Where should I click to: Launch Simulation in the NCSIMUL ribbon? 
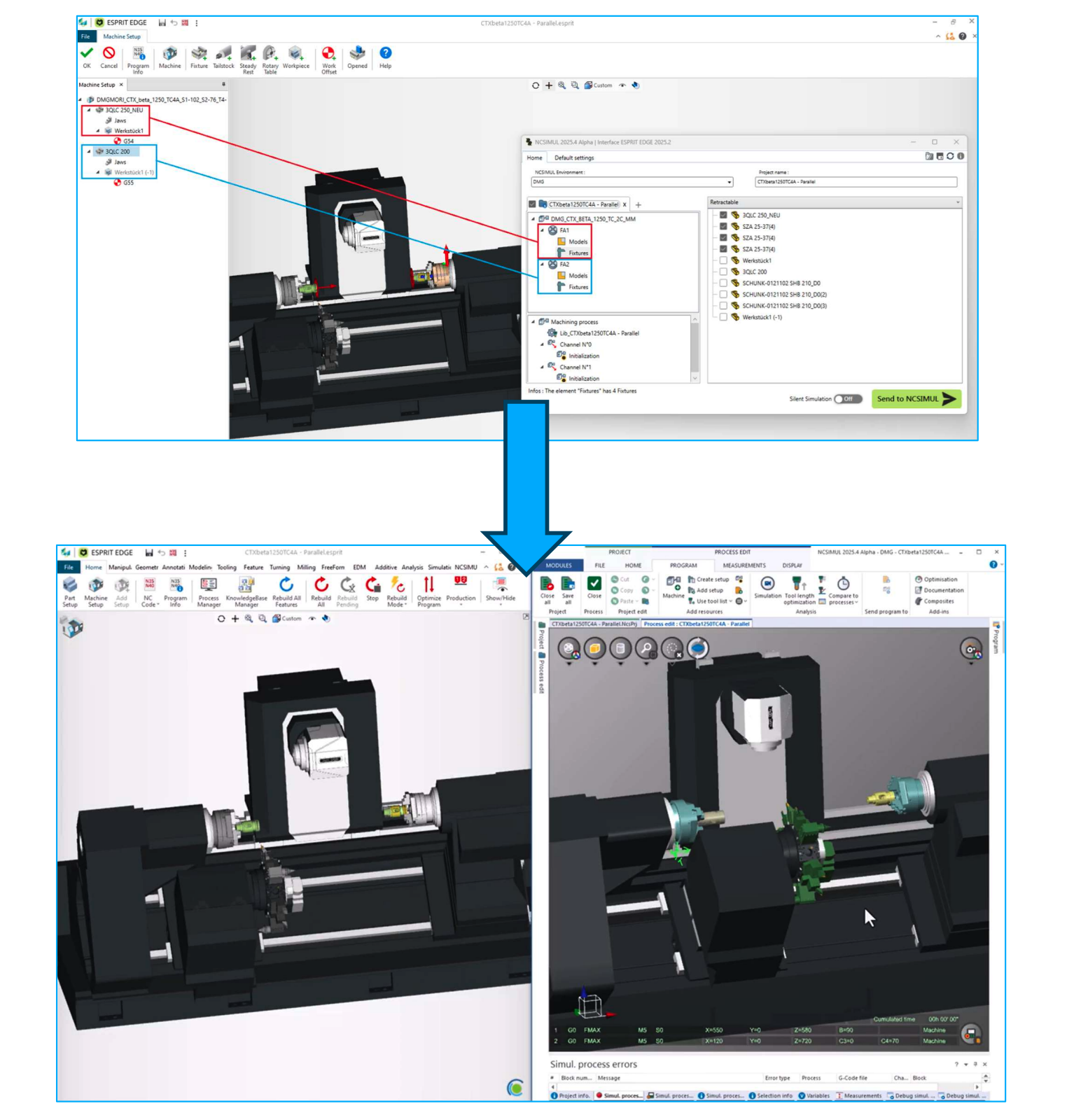tap(767, 587)
